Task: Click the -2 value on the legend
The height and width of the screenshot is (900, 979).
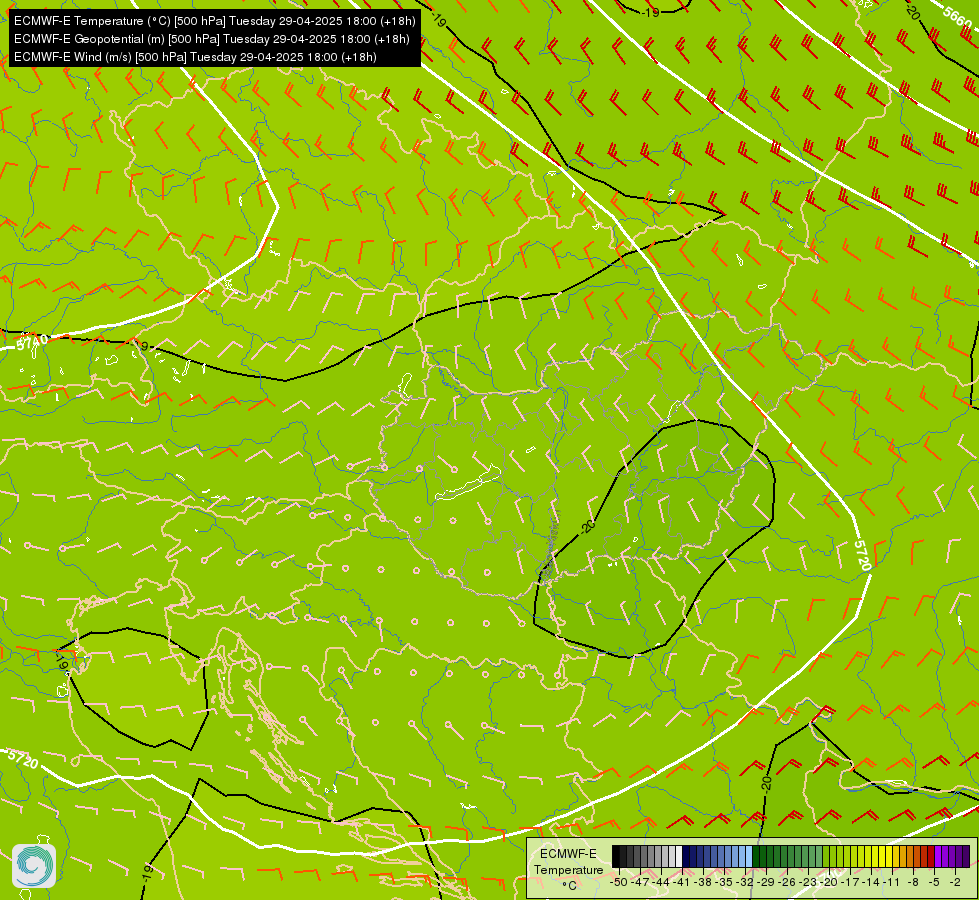Action: (x=955, y=883)
